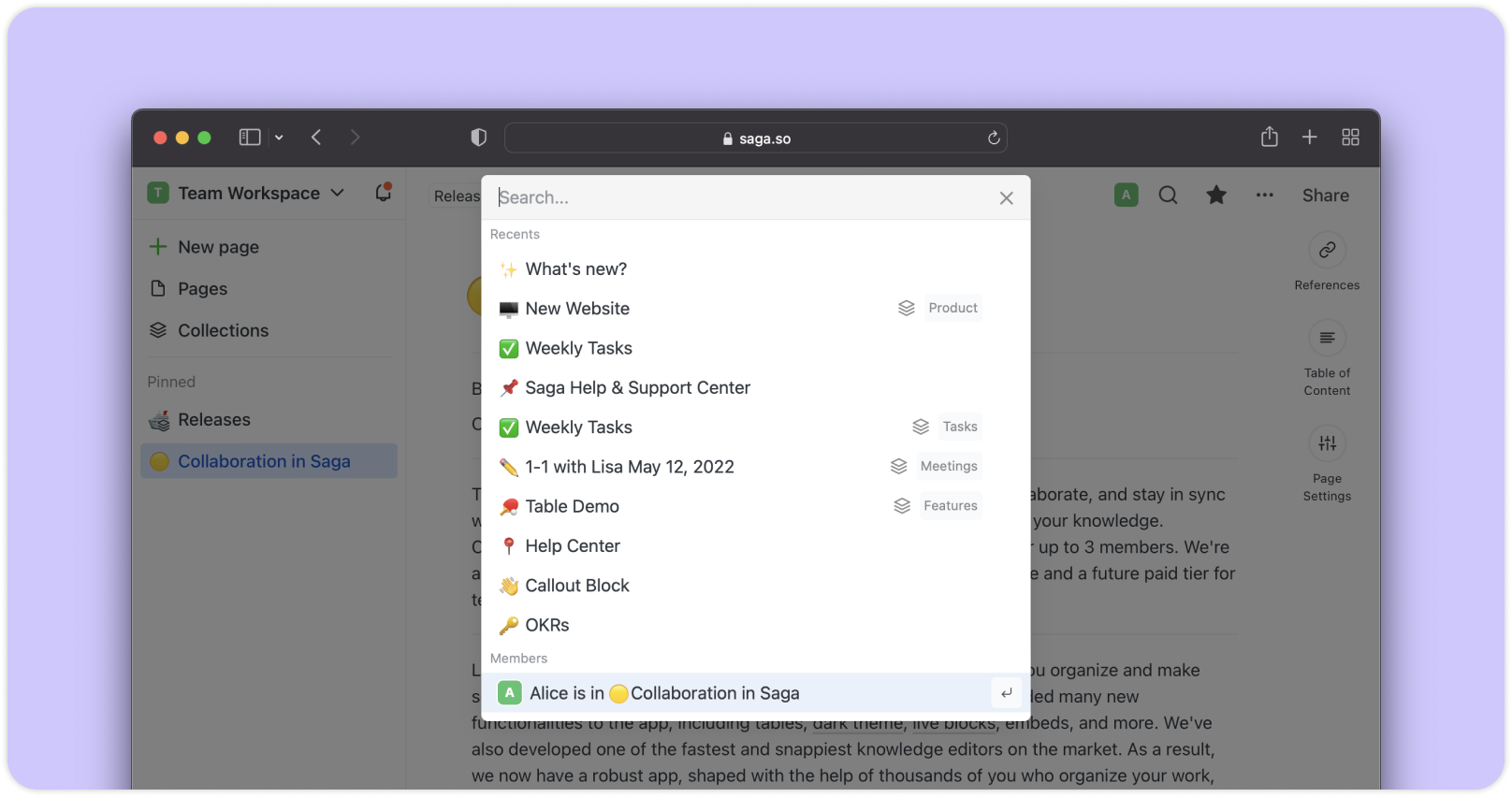The width and height of the screenshot is (1512, 797).
Task: Open the three-dots more options menu
Action: coord(1265,196)
